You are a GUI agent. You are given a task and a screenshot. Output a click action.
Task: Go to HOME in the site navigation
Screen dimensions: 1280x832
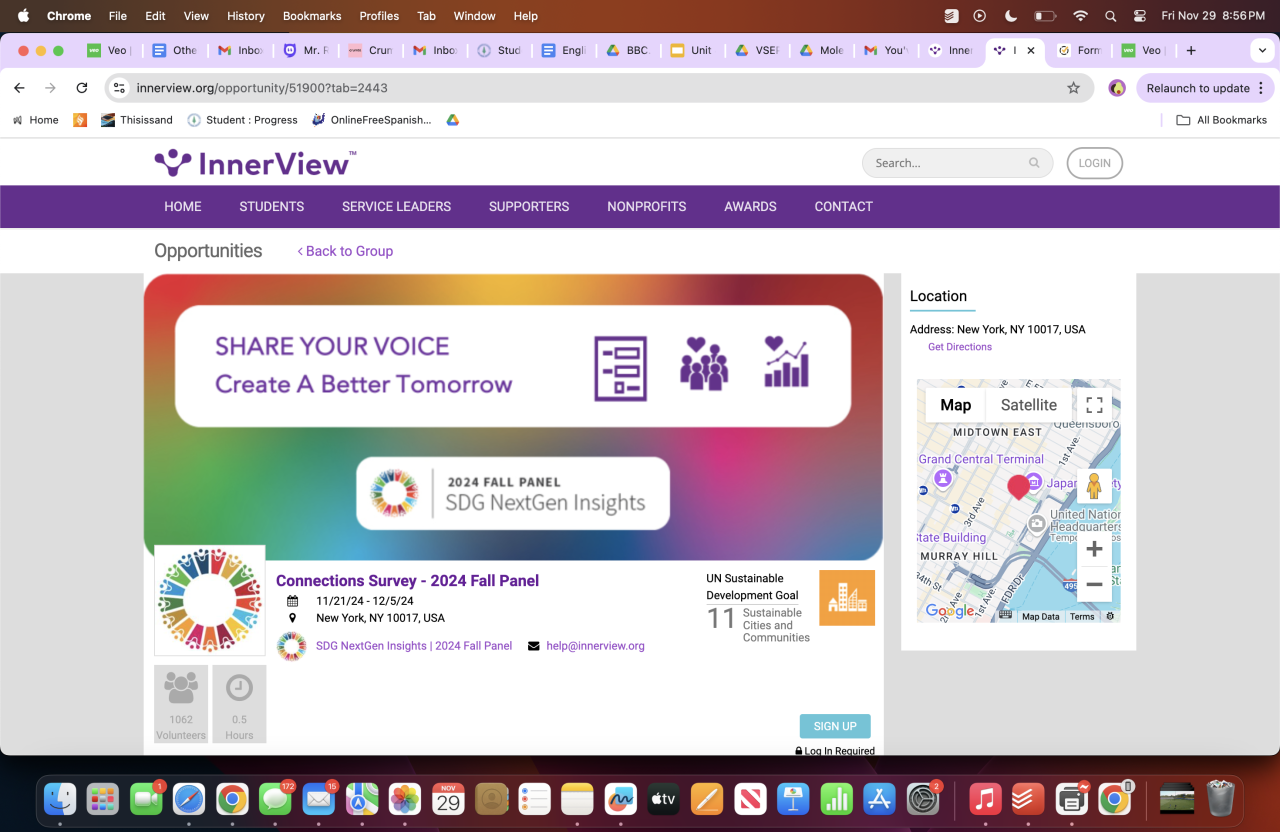183,207
